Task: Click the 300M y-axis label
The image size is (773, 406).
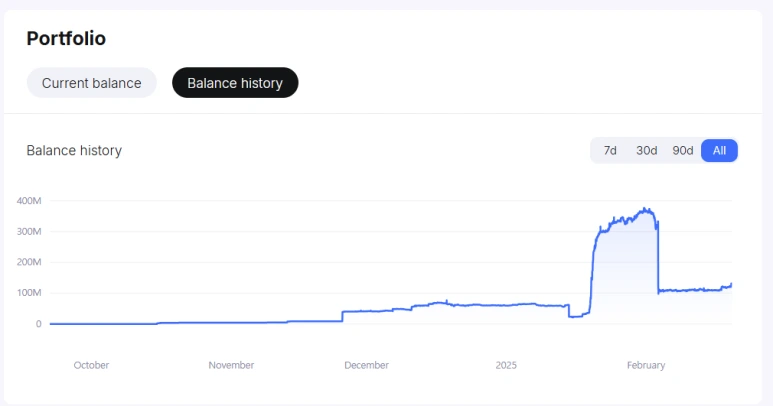Action: [29, 231]
